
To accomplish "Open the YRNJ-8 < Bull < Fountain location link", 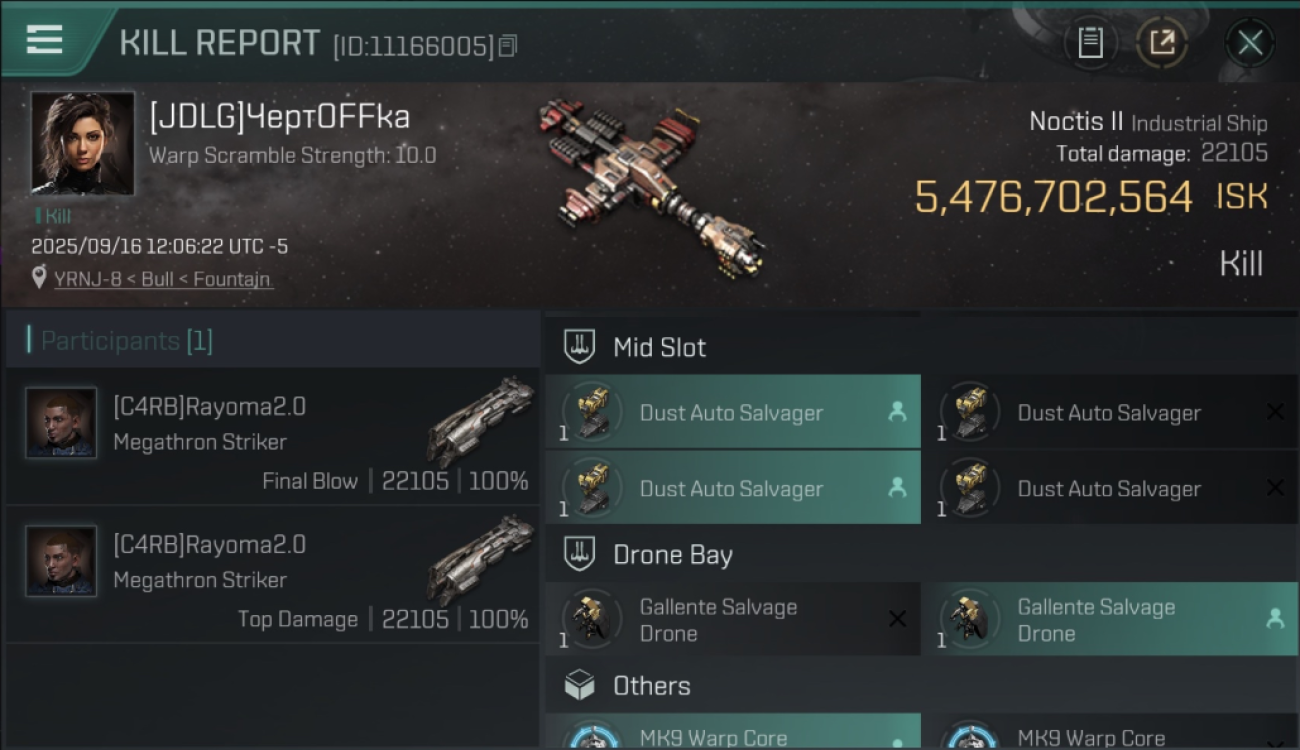I will coord(162,279).
